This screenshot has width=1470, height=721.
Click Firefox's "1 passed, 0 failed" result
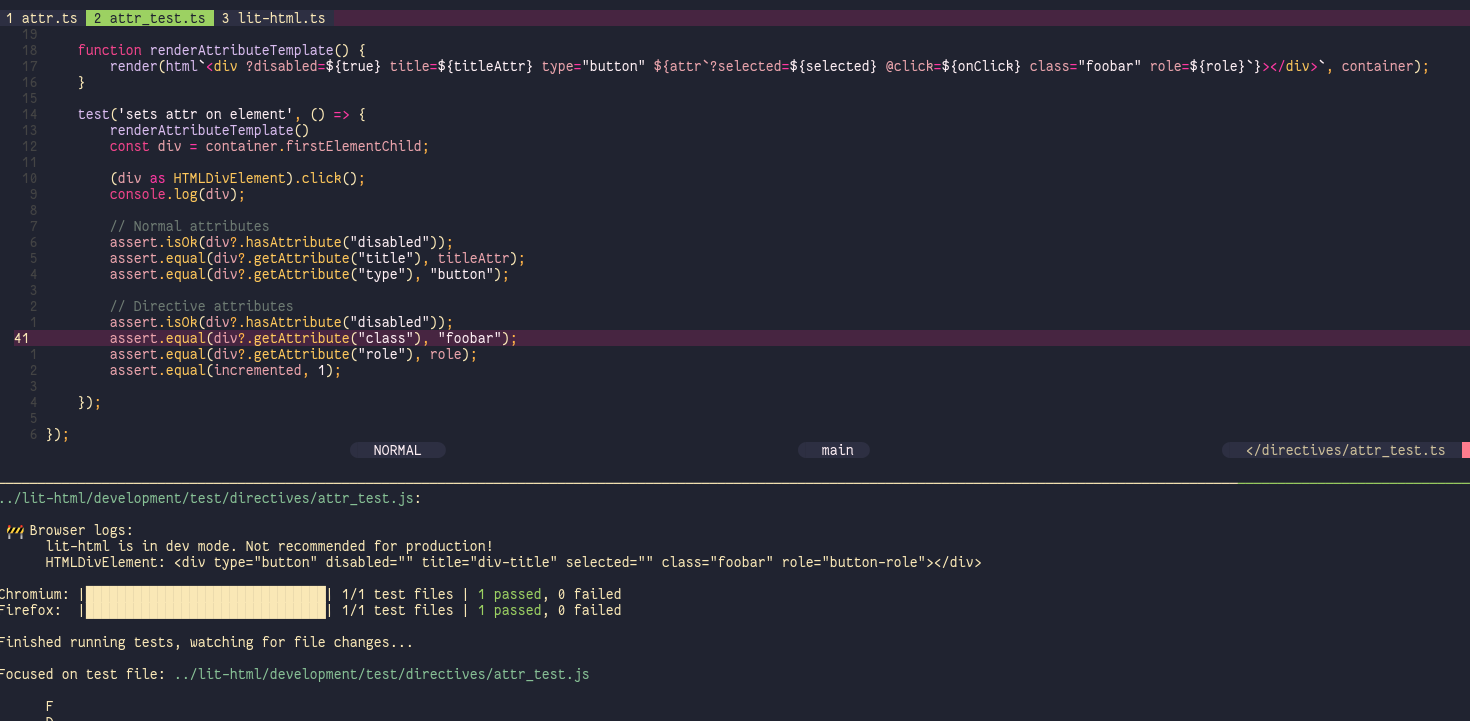click(549, 610)
